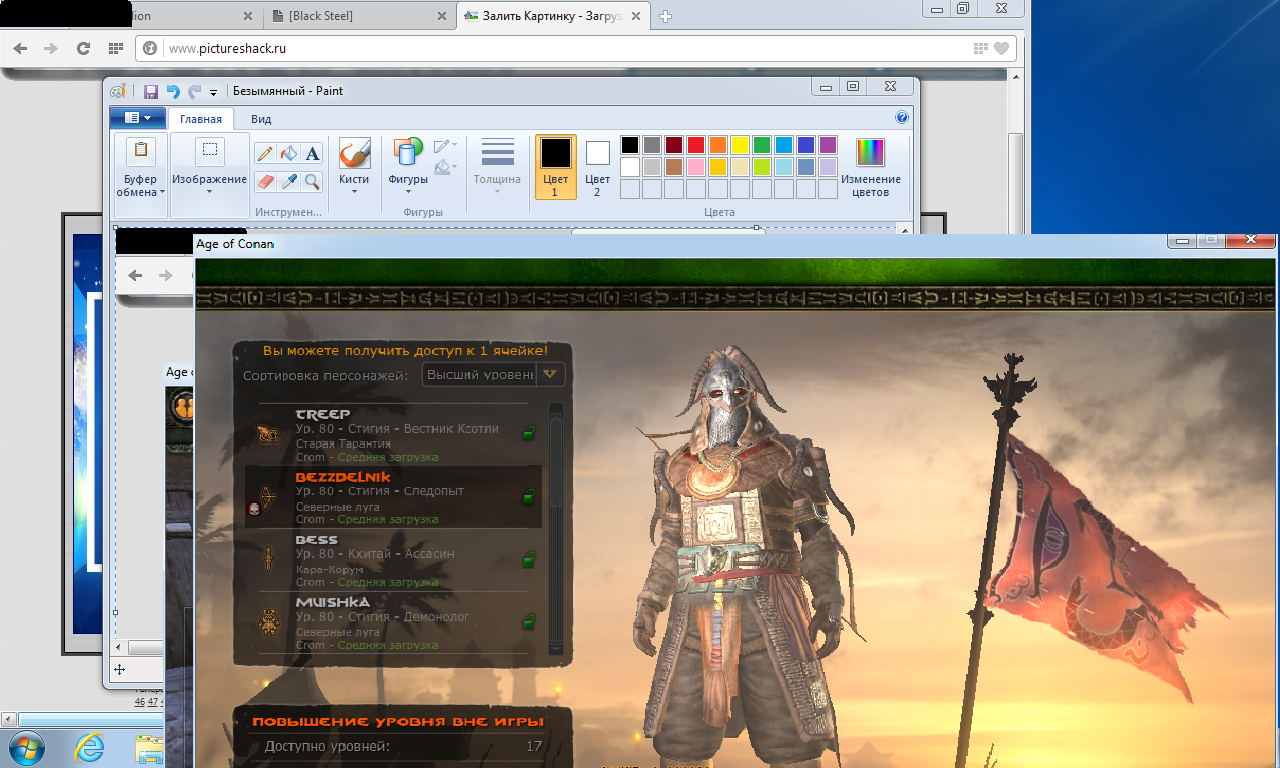Image resolution: width=1280 pixels, height=768 pixels.
Task: Pick the Eraser tool
Action: [x=265, y=181]
